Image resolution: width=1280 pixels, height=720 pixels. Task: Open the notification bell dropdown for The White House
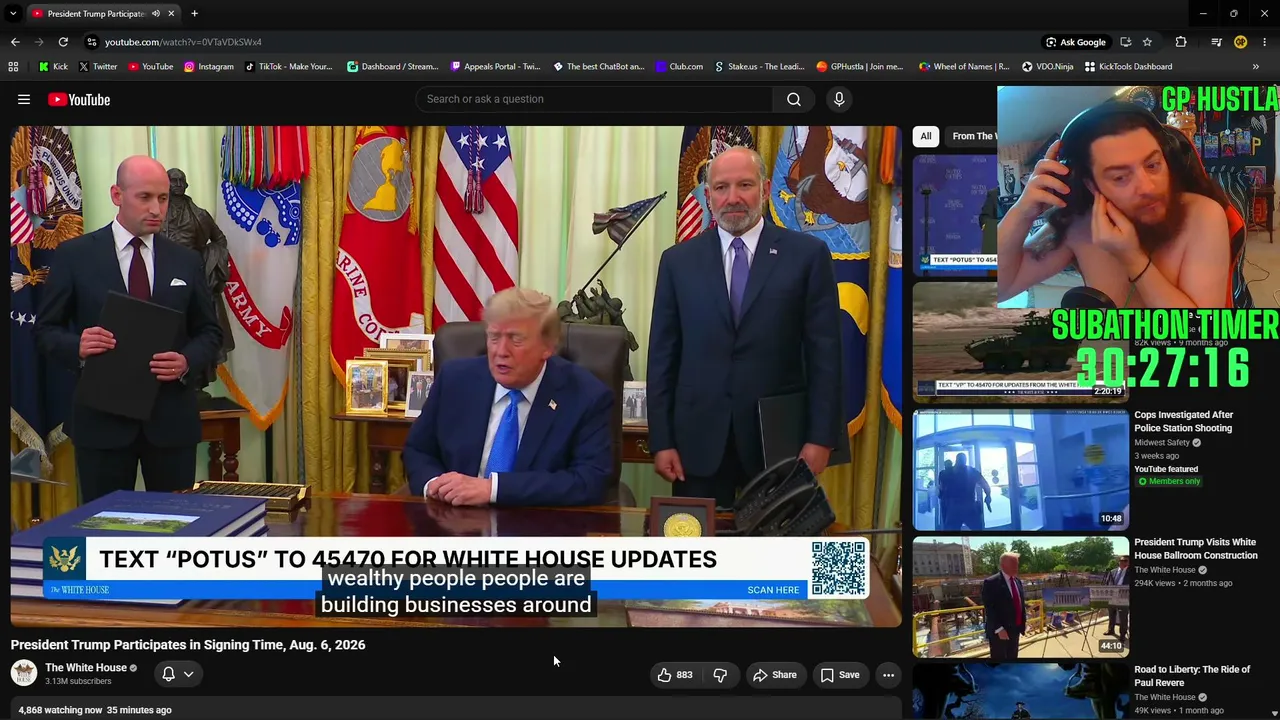178,674
